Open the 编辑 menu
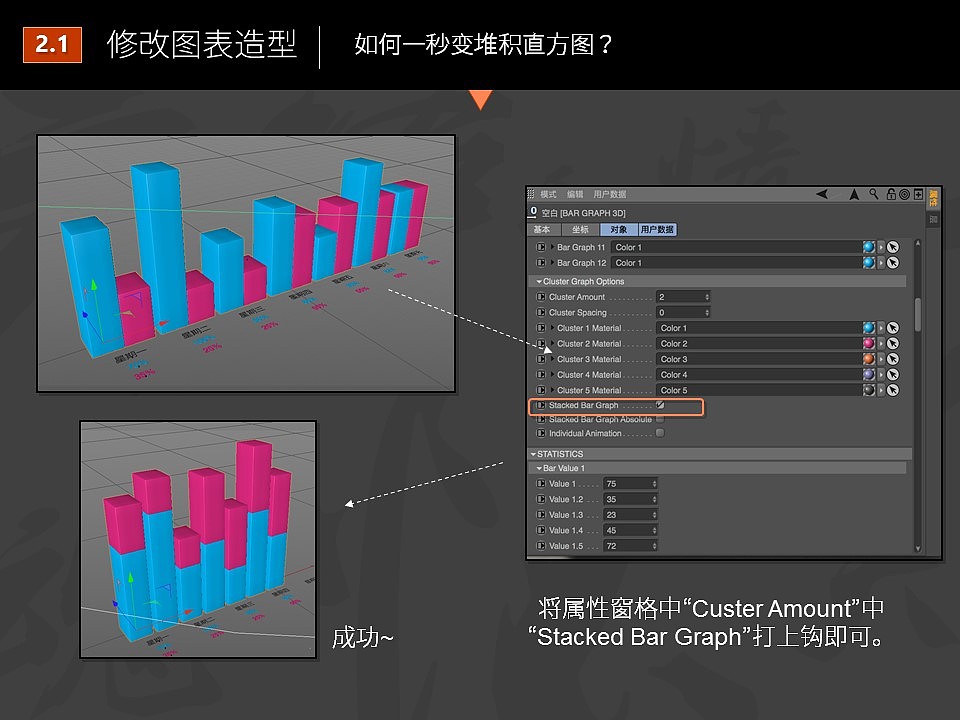The image size is (960, 720). 575,194
